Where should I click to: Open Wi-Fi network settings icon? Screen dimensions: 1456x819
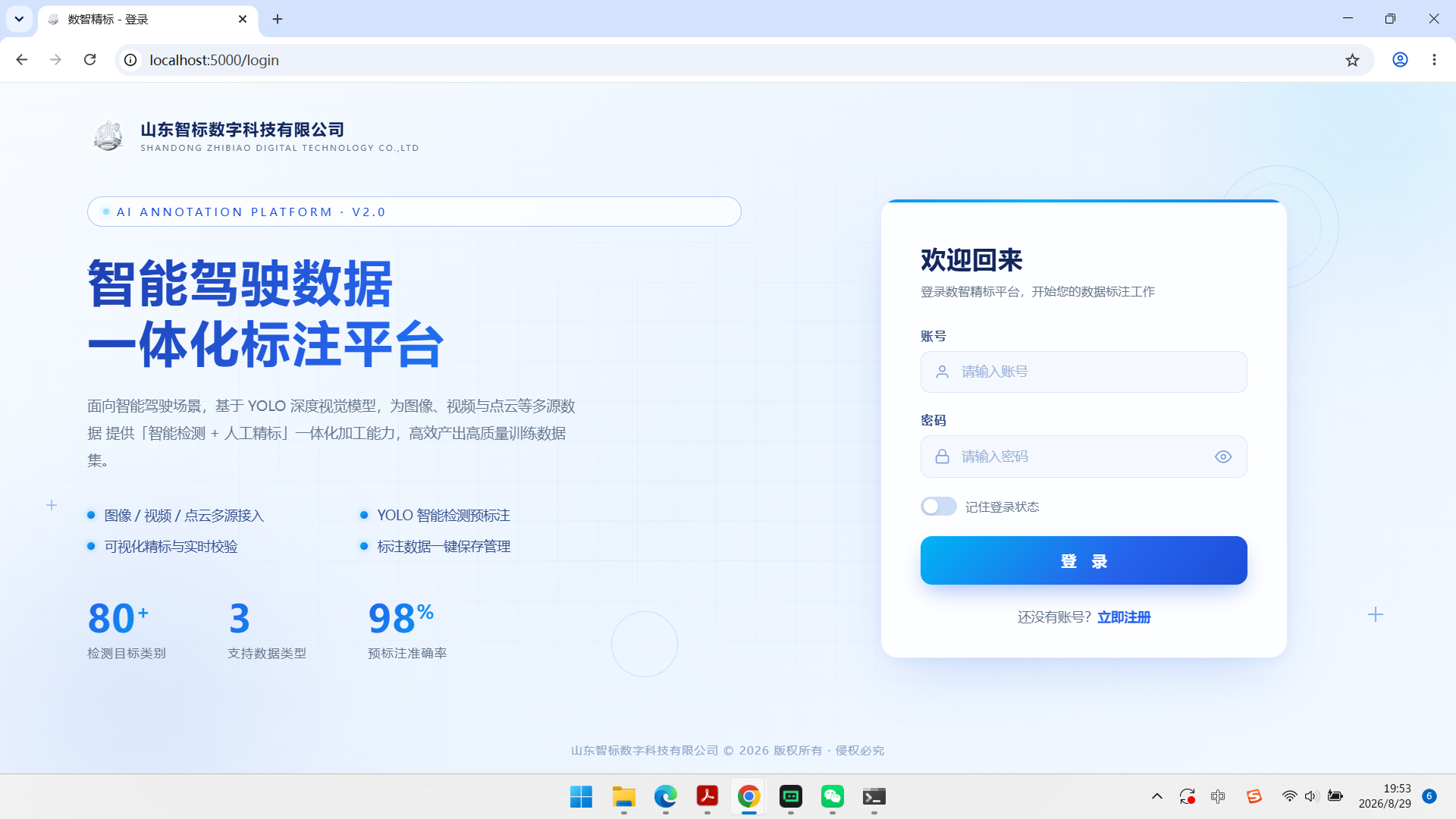(1289, 796)
